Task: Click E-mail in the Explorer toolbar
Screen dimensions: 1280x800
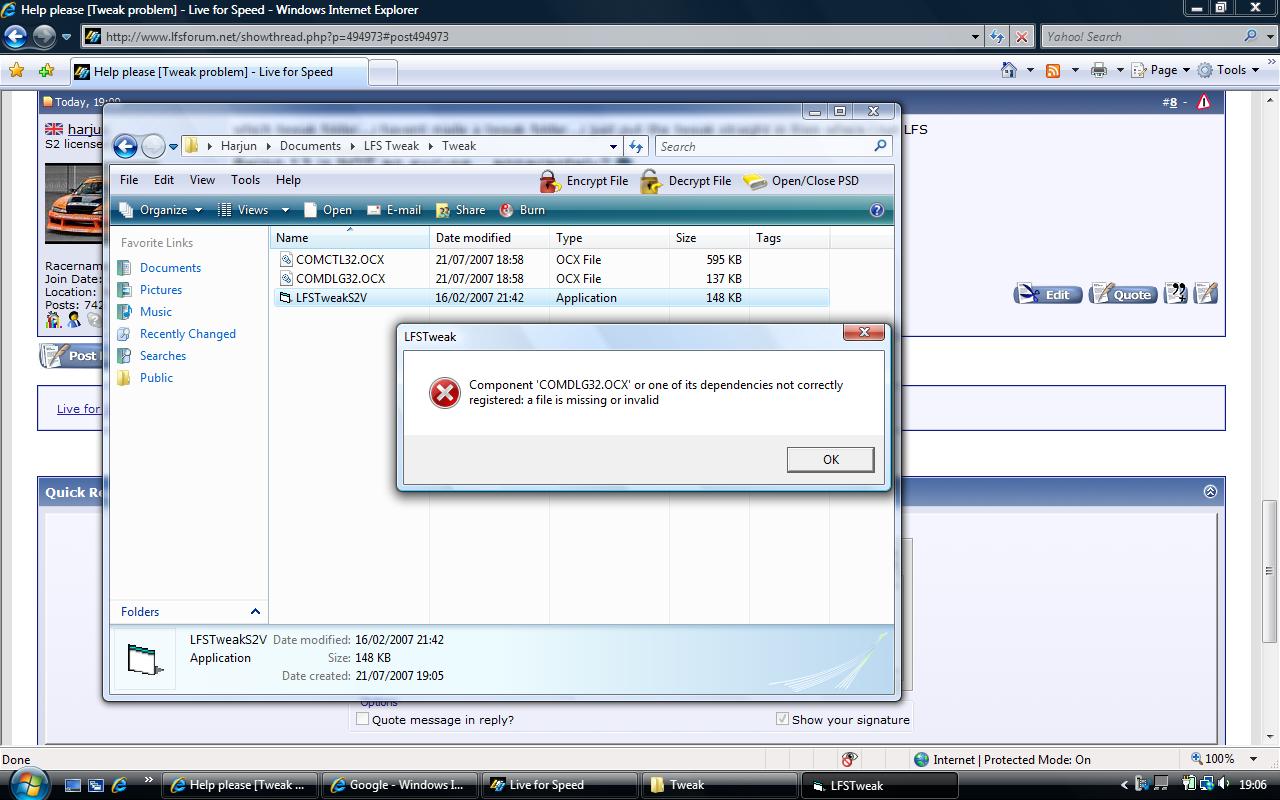Action: [393, 210]
